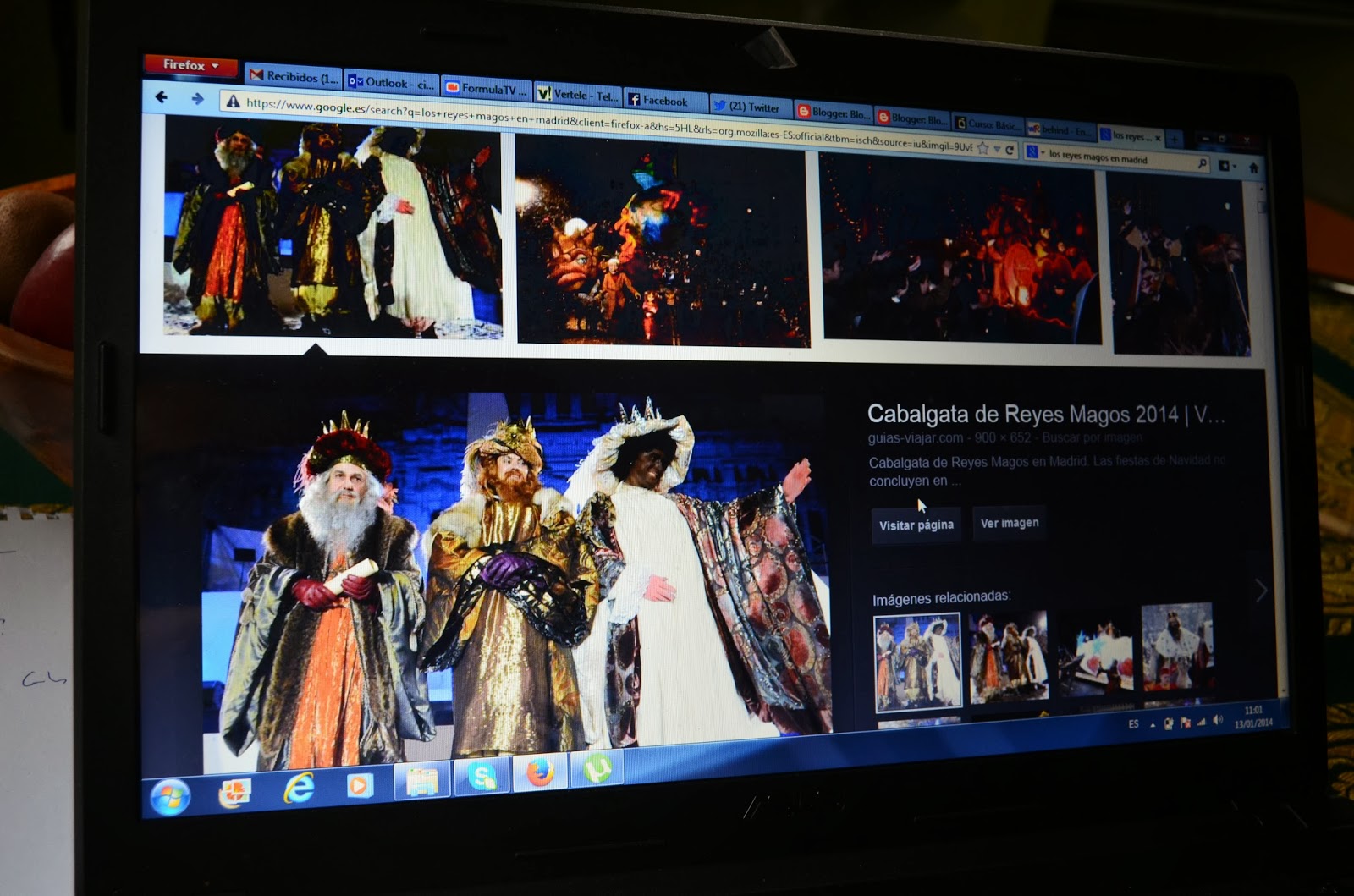Image resolution: width=1354 pixels, height=896 pixels.
Task: Open uTorrent from the taskbar
Action: point(597,769)
